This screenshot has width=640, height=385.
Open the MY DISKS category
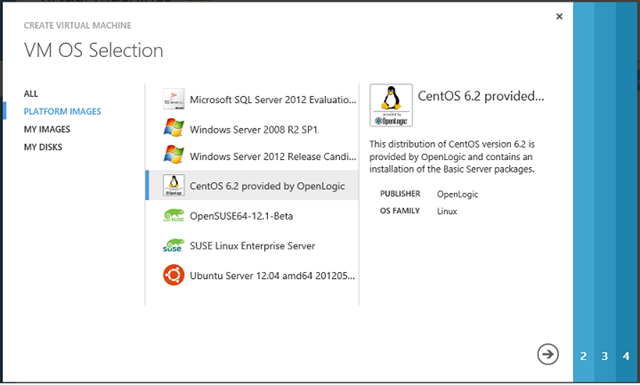click(x=43, y=147)
